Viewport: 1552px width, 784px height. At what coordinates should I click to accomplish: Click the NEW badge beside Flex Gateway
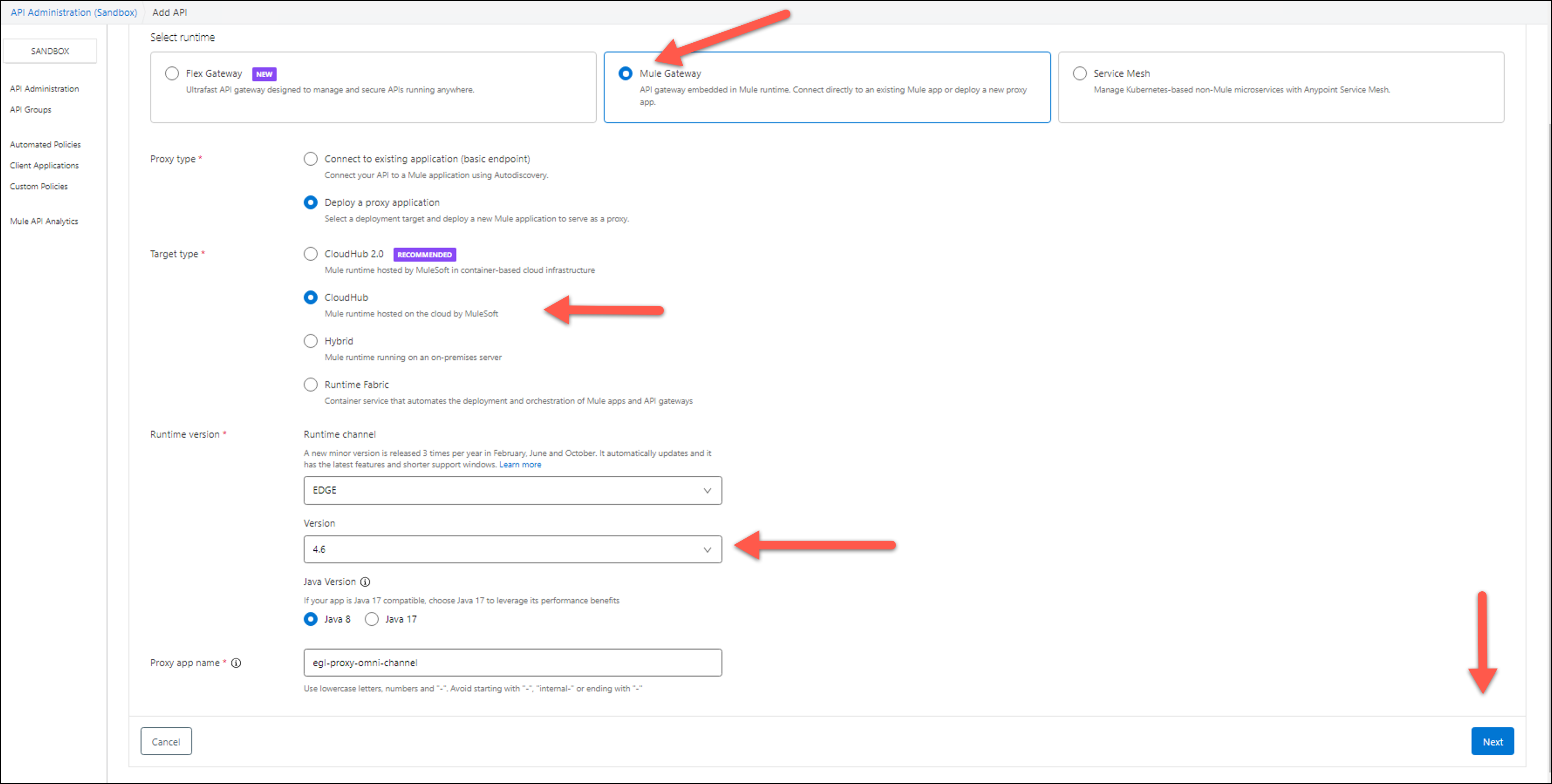(x=264, y=74)
